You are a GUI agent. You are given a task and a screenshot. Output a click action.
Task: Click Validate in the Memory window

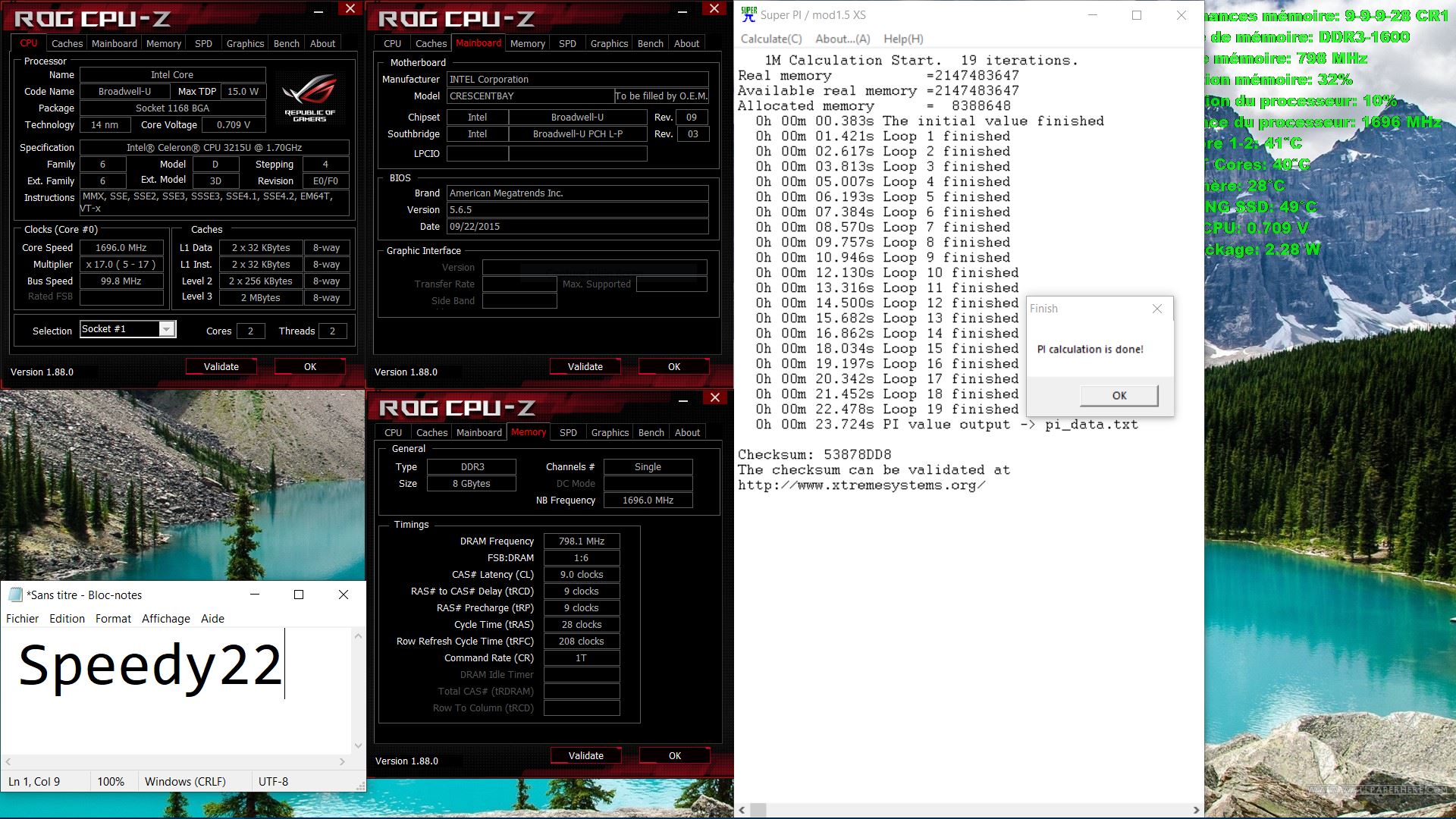pyautogui.click(x=586, y=755)
